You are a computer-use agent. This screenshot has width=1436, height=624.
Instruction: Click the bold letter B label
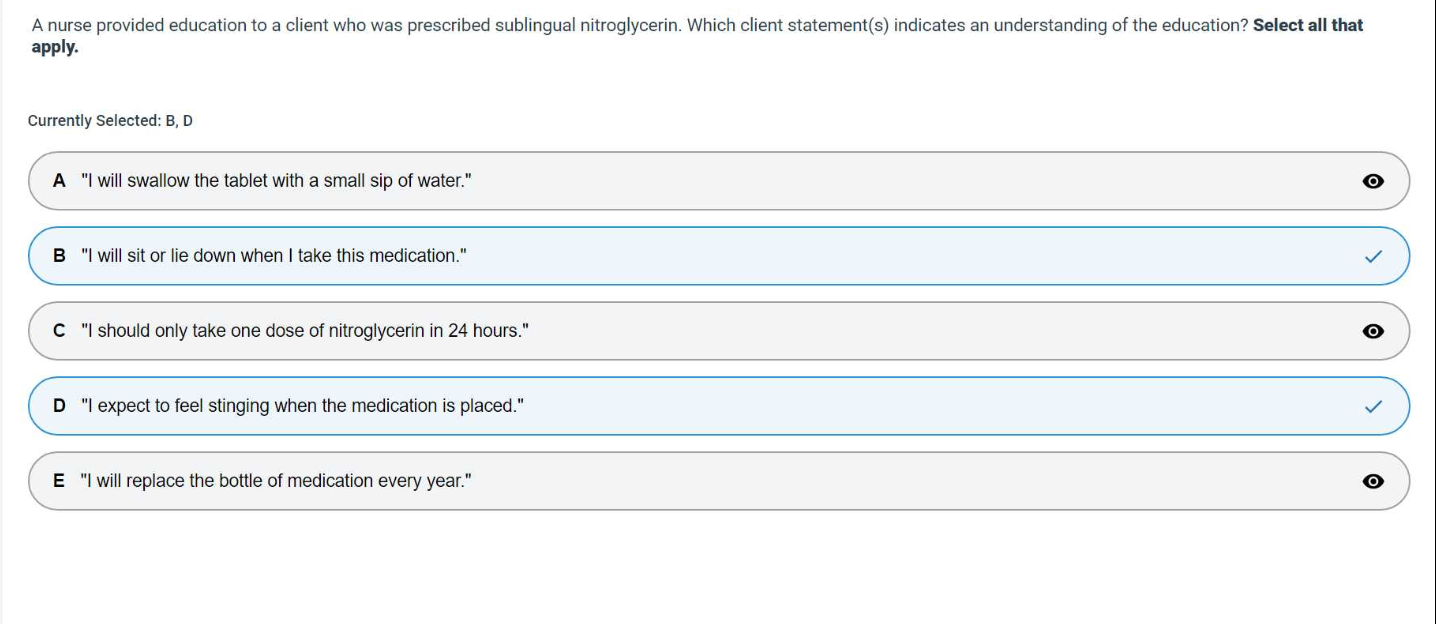pyautogui.click(x=59, y=256)
